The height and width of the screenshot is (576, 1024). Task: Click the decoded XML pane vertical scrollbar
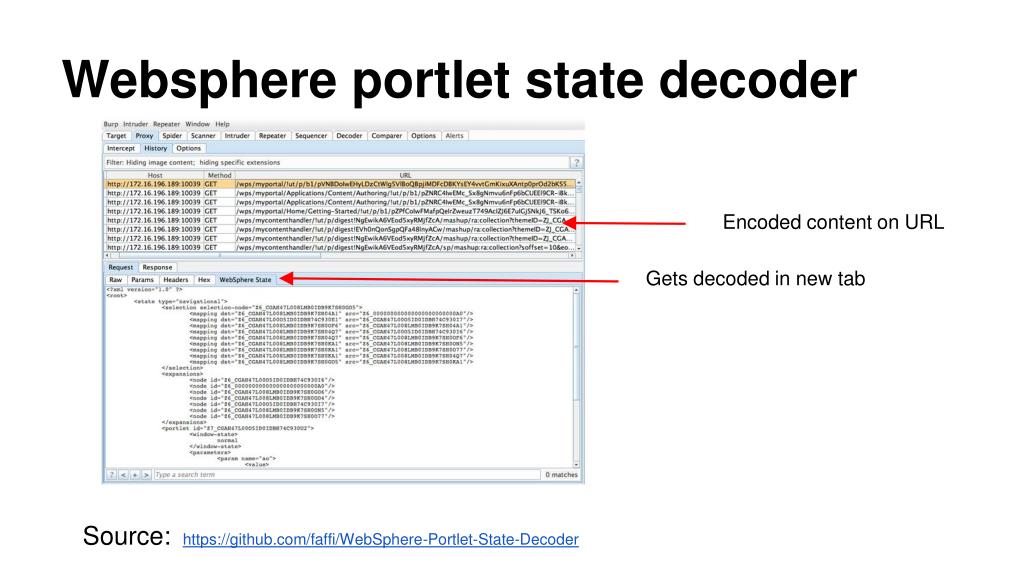click(x=576, y=377)
